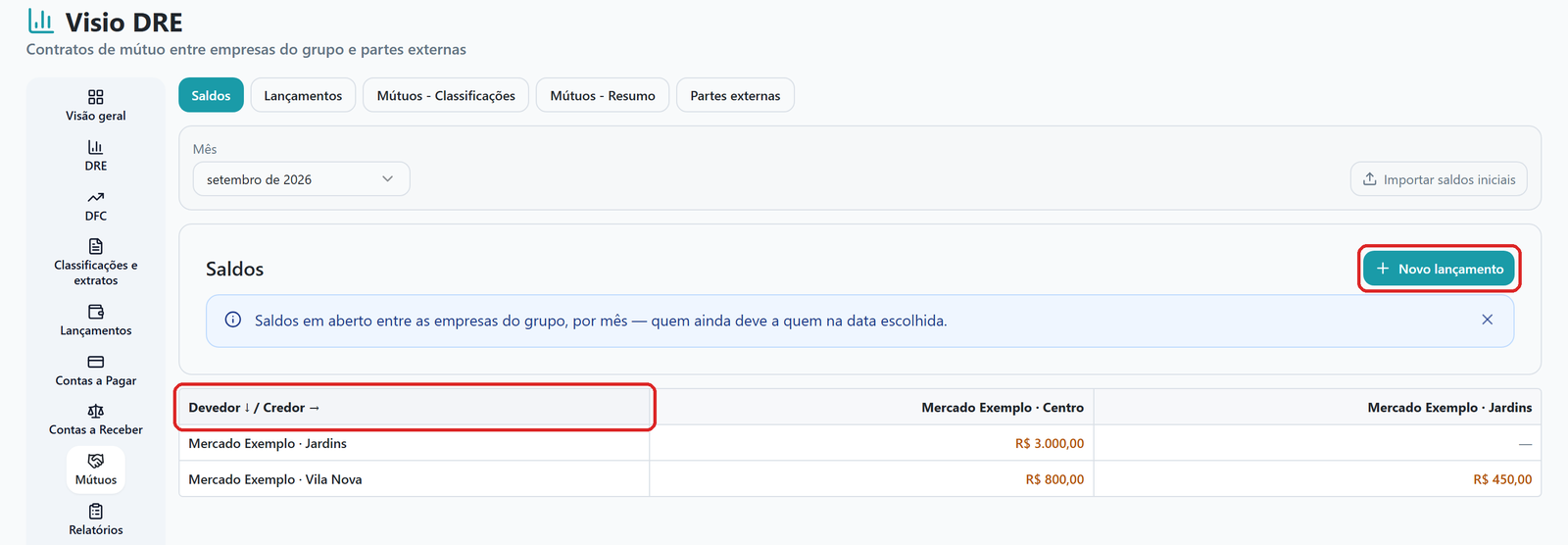Click the Contratos de mútuo subtitle text
Image resolution: width=1568 pixels, height=545 pixels.
(246, 49)
